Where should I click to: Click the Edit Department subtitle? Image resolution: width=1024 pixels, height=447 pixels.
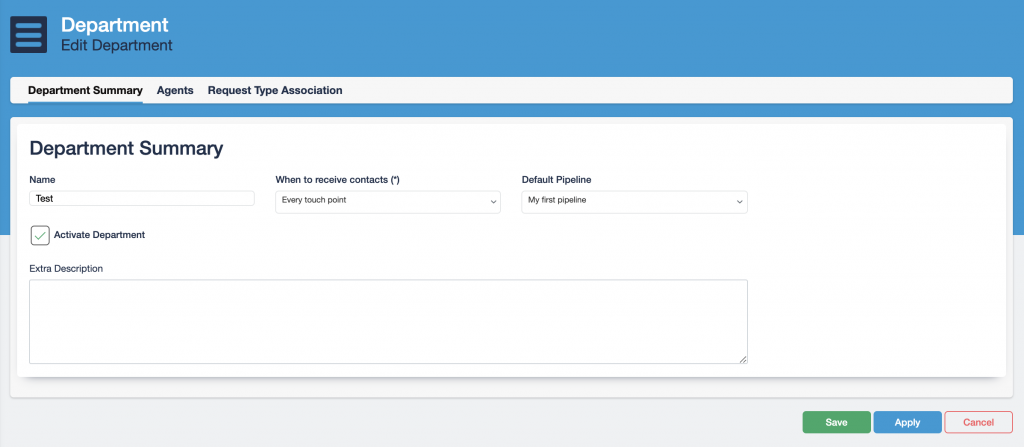pos(117,45)
